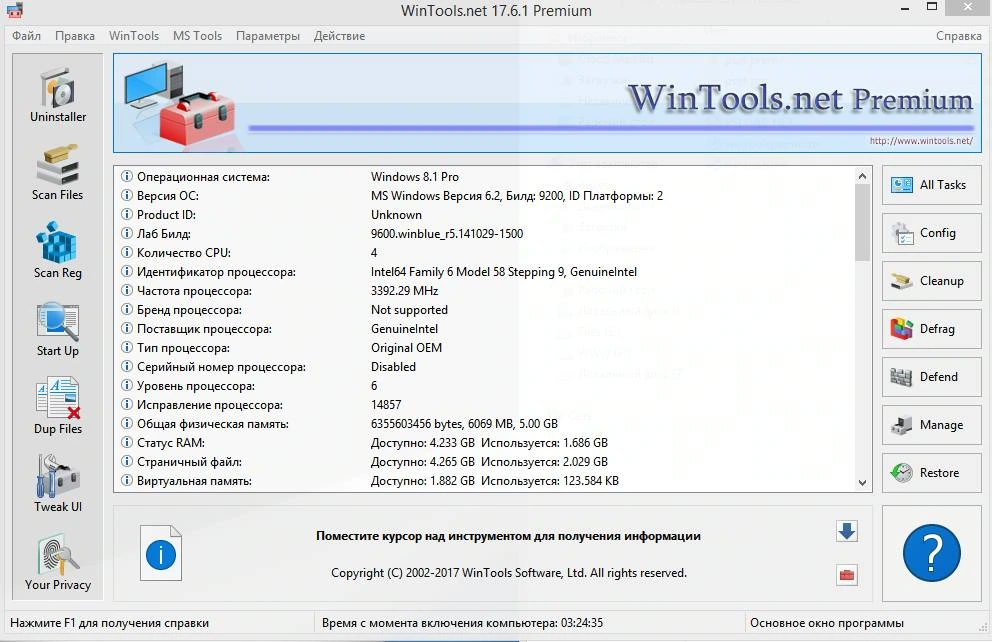Open the Правка menu
This screenshot has width=992, height=642.
75,36
